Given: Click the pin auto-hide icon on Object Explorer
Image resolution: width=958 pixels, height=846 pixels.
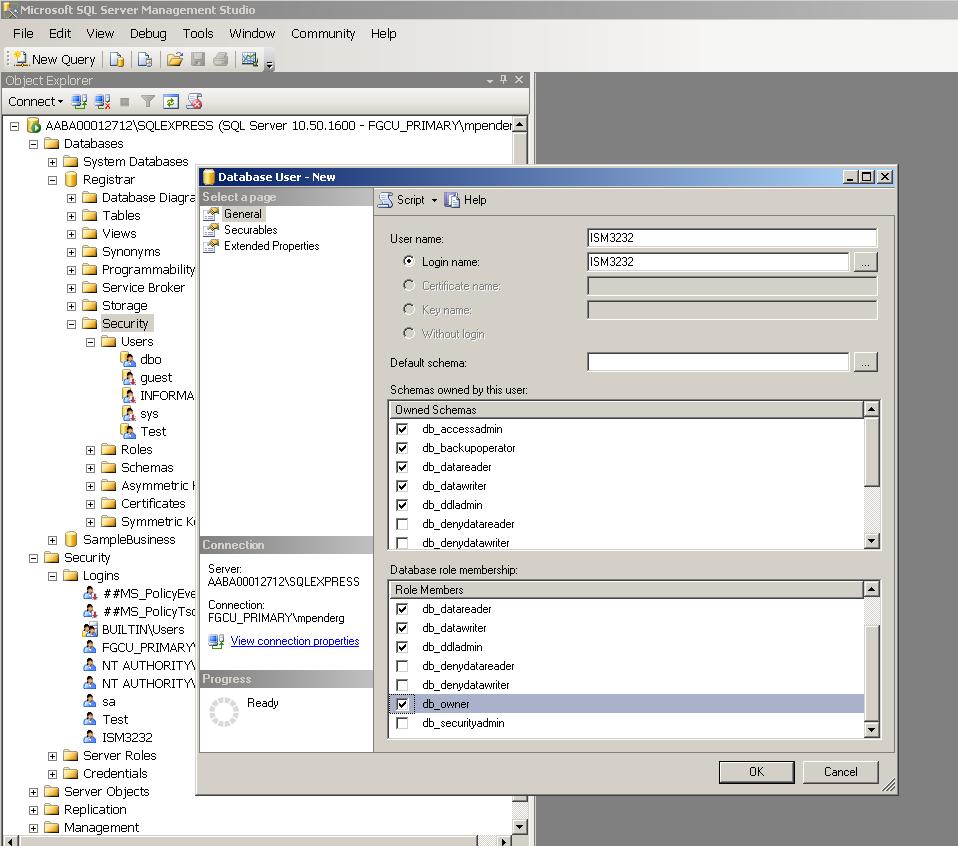Looking at the screenshot, I should (503, 79).
